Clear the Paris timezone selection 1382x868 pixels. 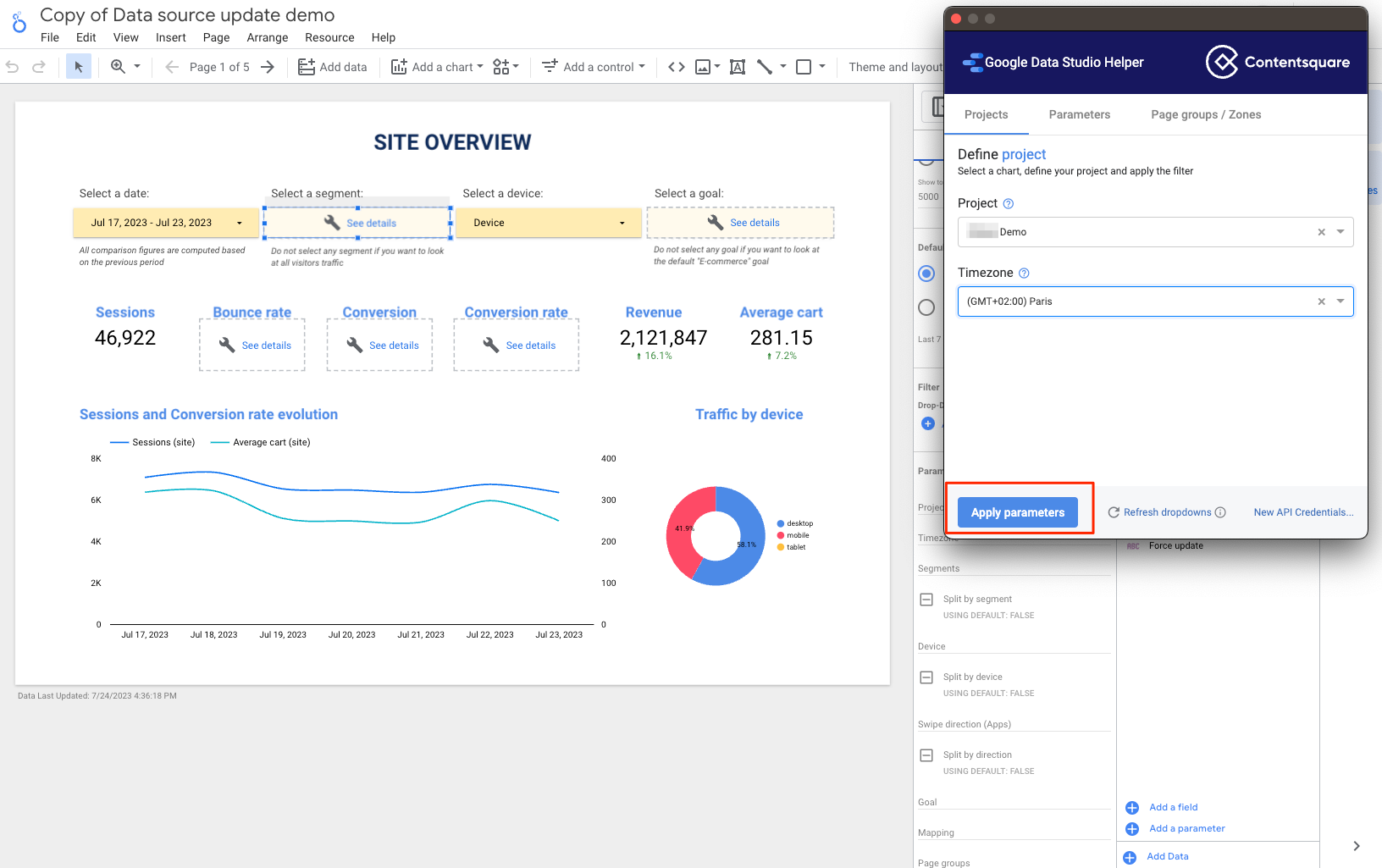click(1321, 301)
